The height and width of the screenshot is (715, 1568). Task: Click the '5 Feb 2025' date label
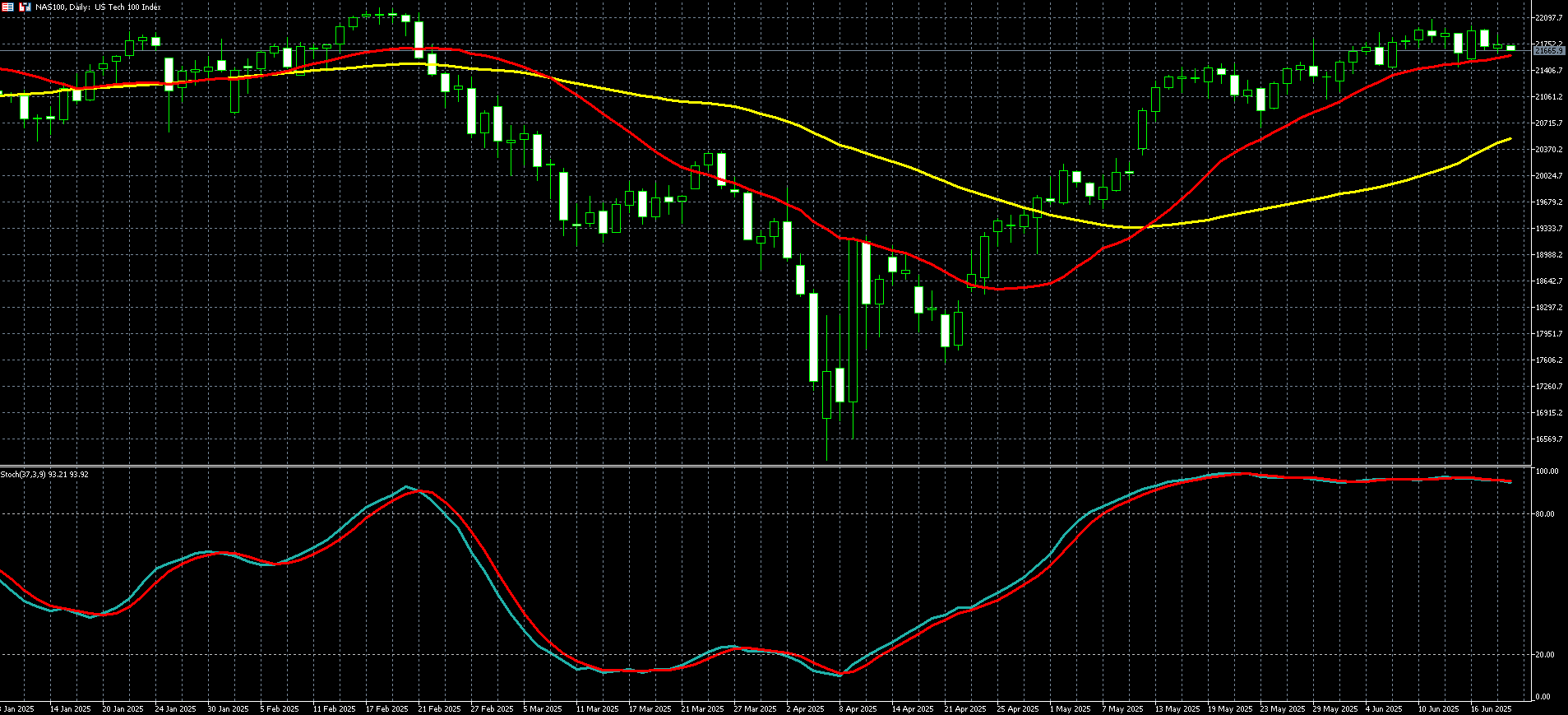(x=280, y=708)
